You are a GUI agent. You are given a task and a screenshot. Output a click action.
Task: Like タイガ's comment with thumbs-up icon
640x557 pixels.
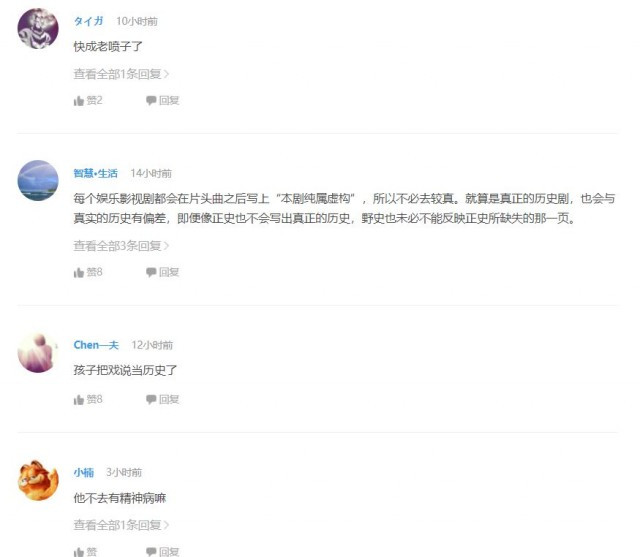(x=79, y=100)
